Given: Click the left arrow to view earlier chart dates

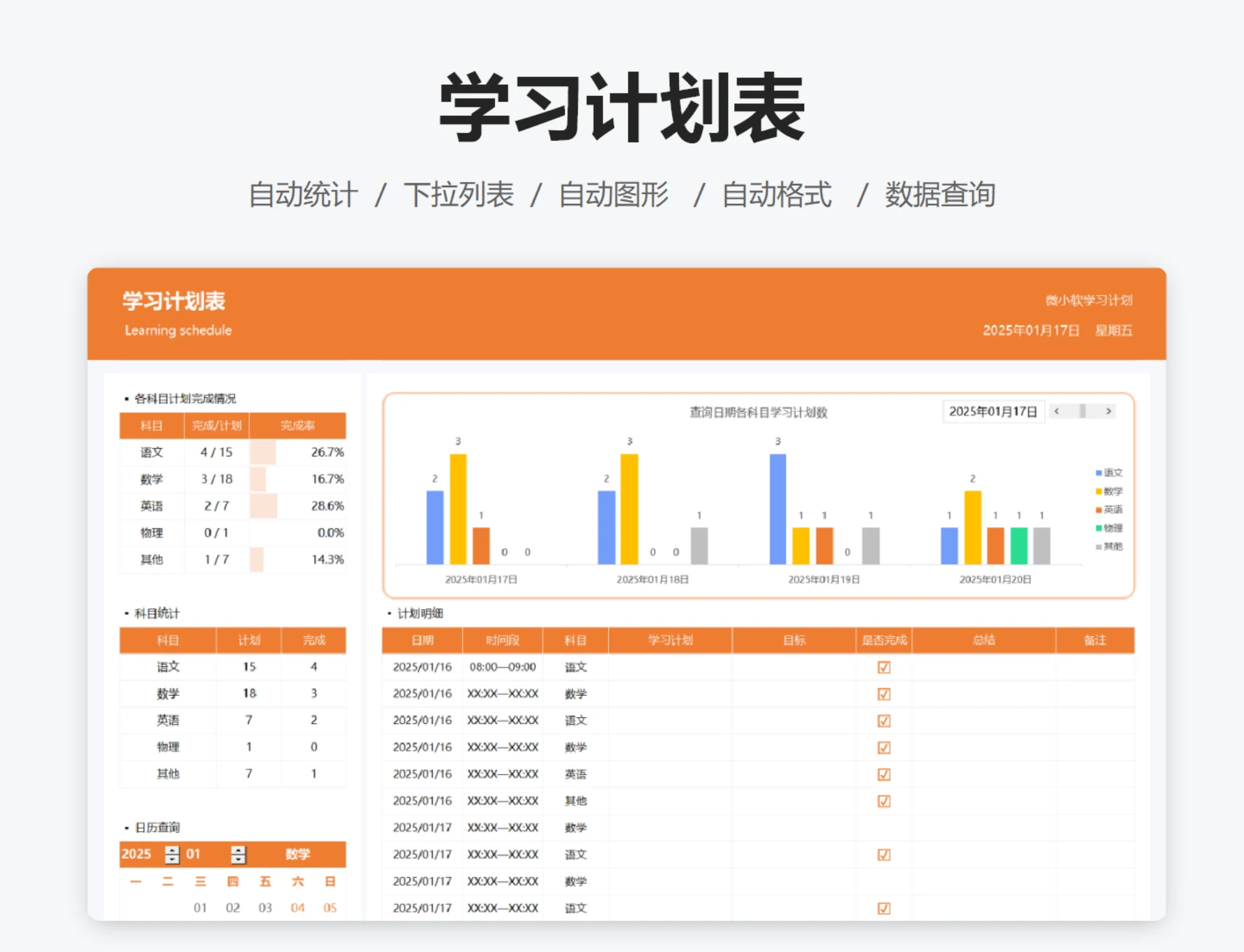Looking at the screenshot, I should tap(1057, 411).
